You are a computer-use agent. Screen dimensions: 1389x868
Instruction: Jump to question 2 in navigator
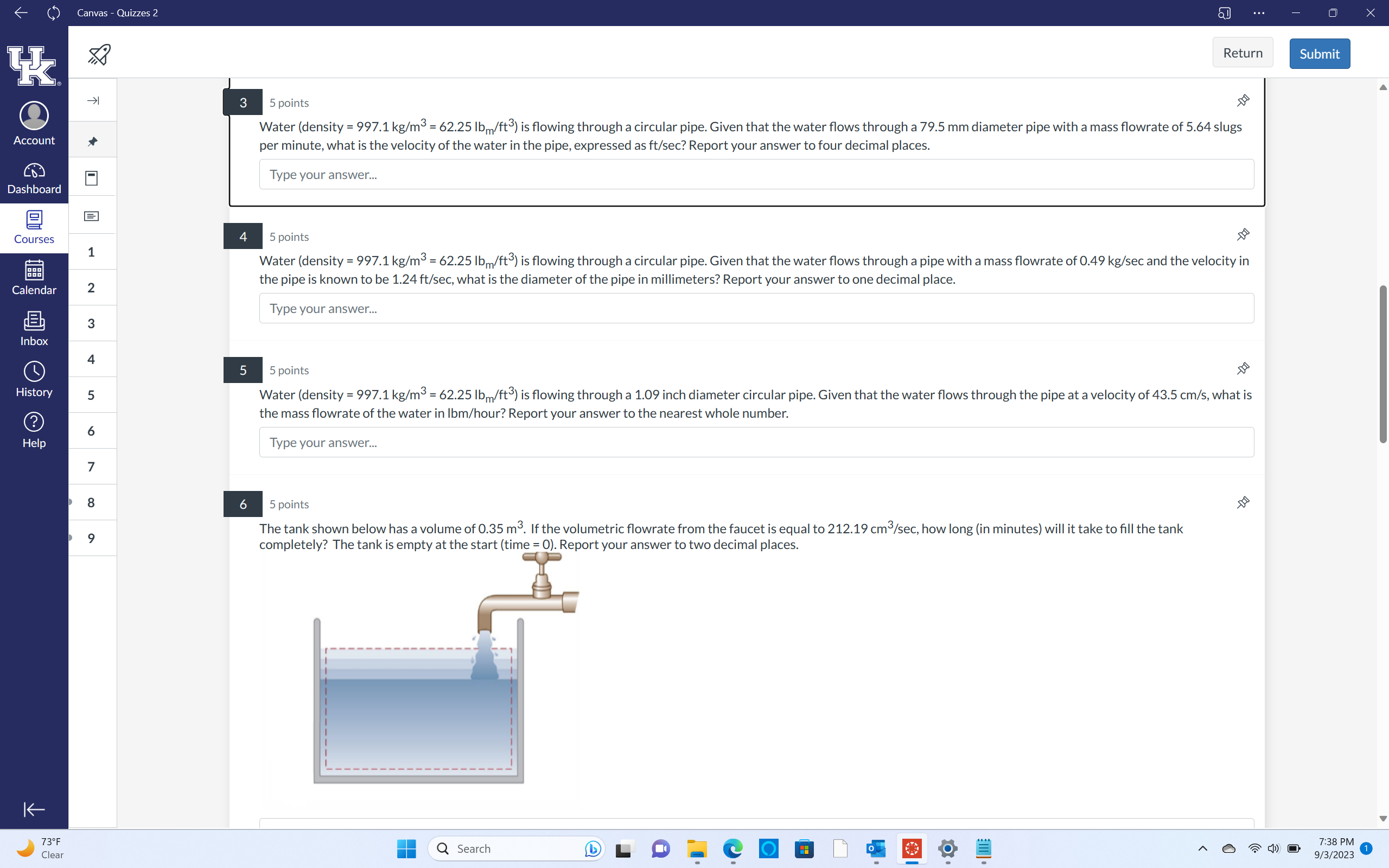tap(91, 288)
